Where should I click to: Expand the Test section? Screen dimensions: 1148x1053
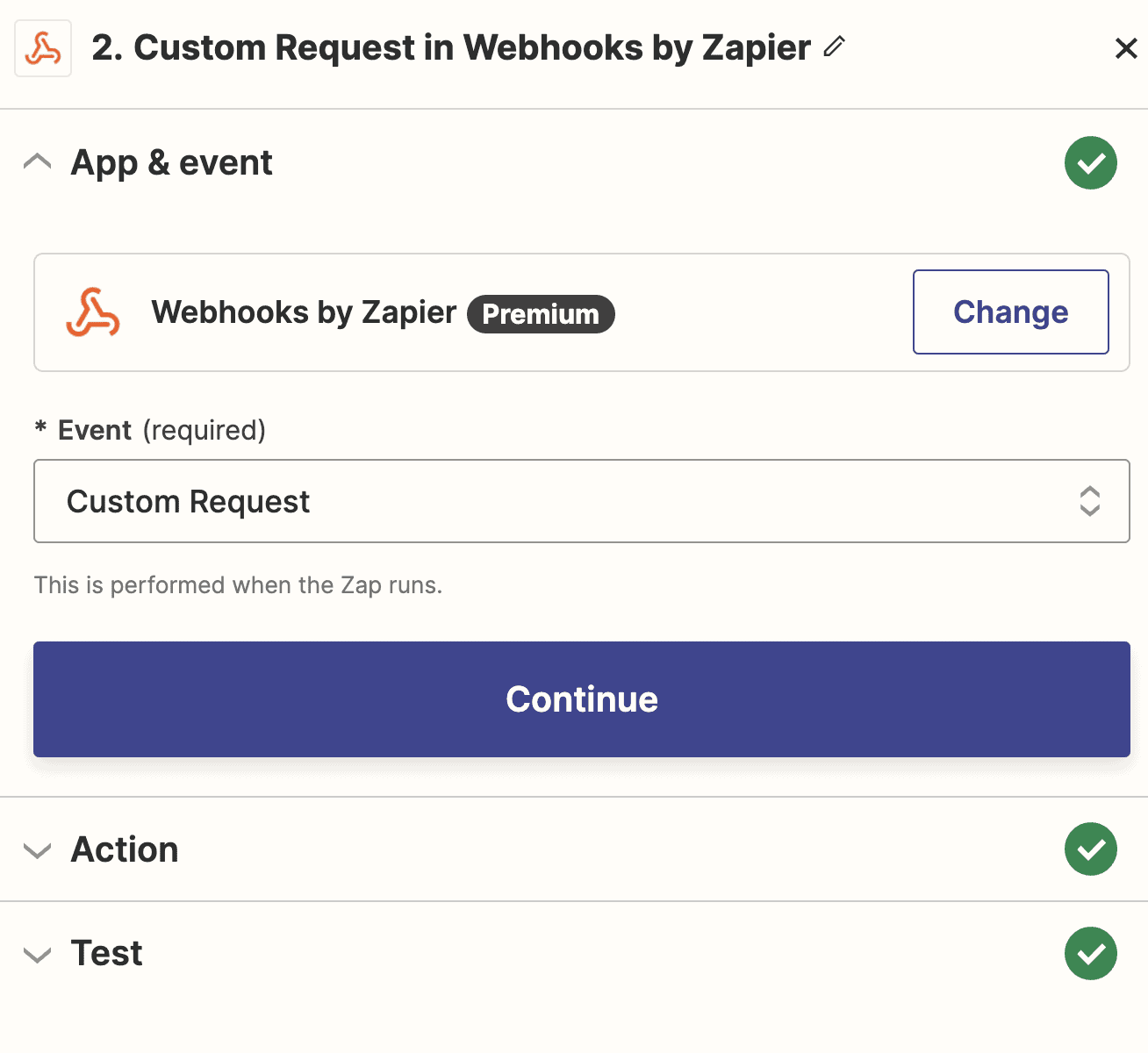(38, 955)
